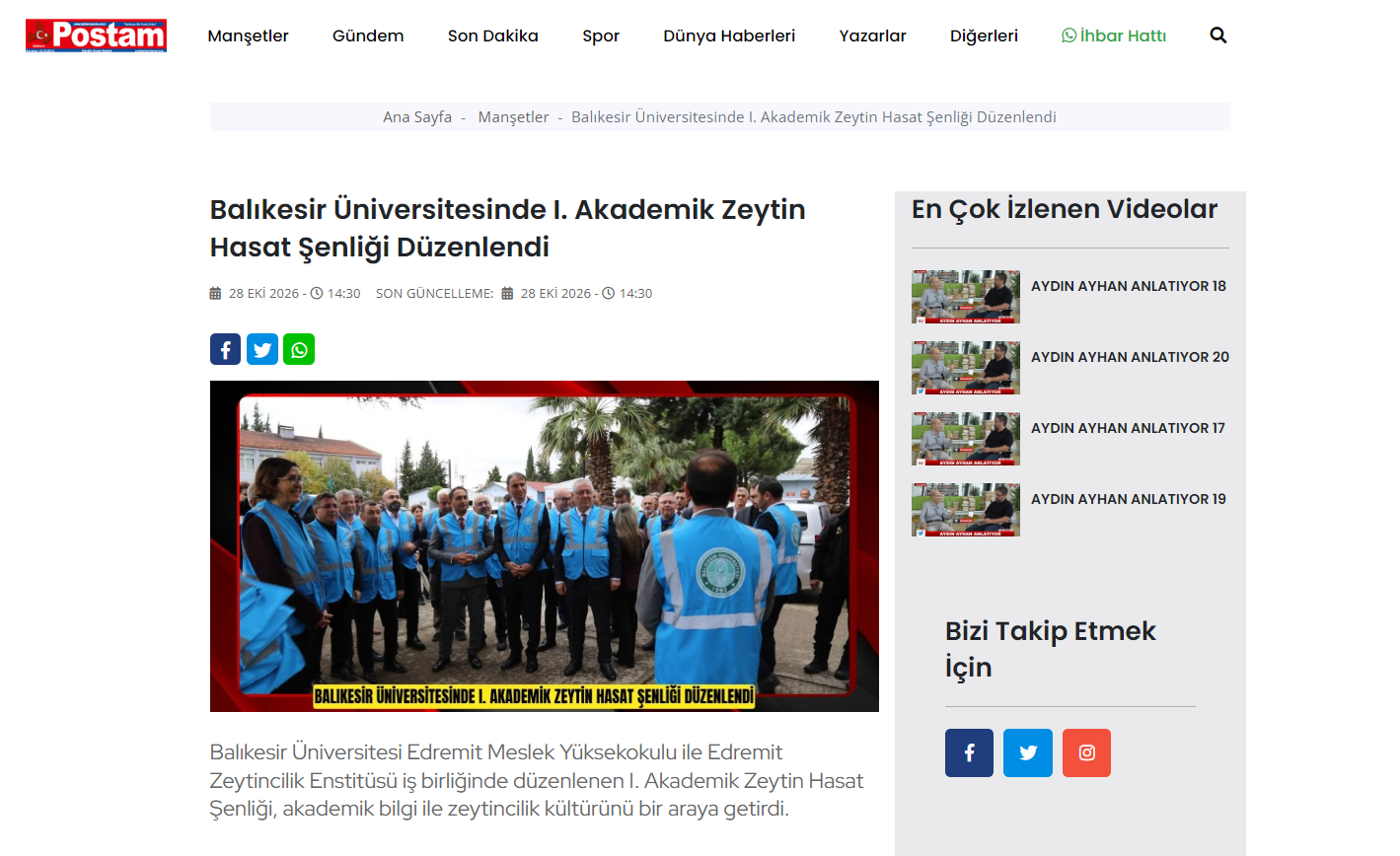Screen dimensions: 1400x856
Task: Open Dünya Haberleri menu item
Action: point(729,36)
